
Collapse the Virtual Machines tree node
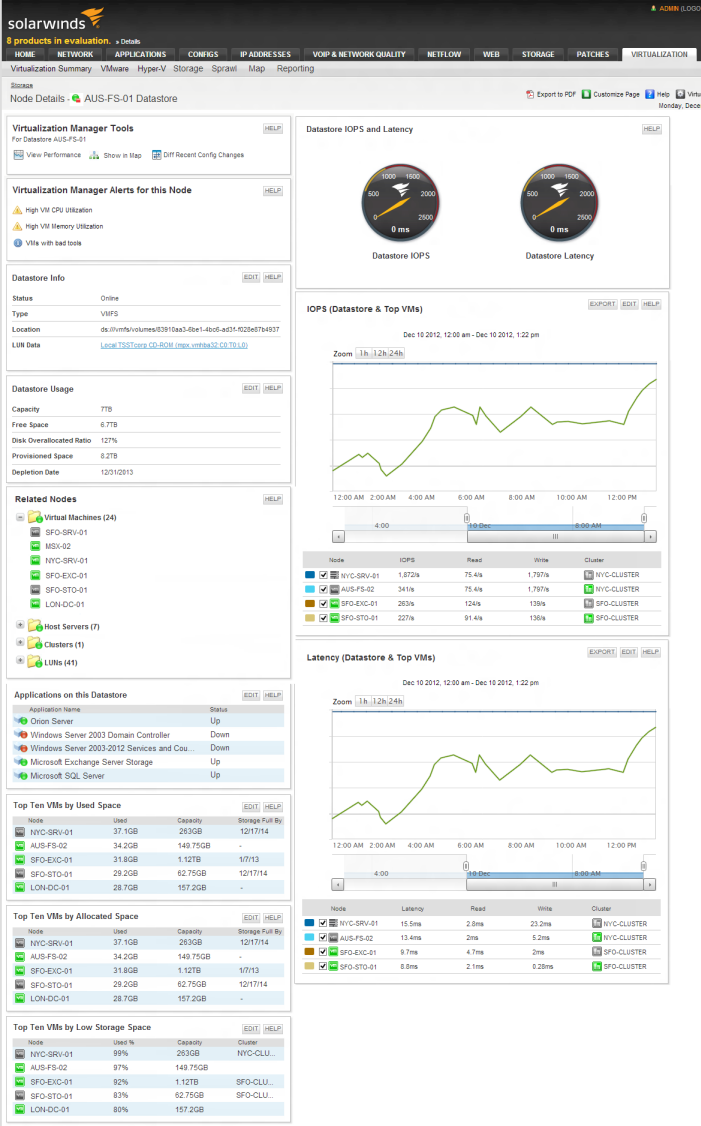tap(17, 516)
